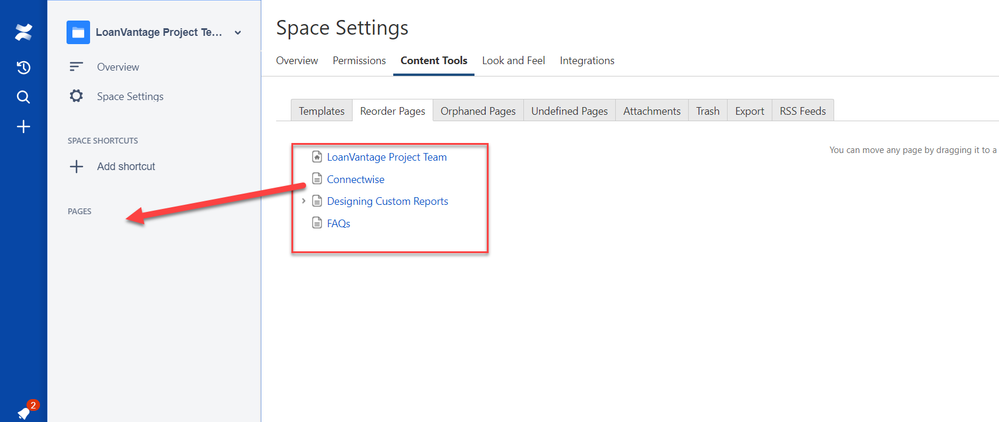The width and height of the screenshot is (999, 422).
Task: Select the Reorder Pages sub-tab
Action: [x=392, y=111]
